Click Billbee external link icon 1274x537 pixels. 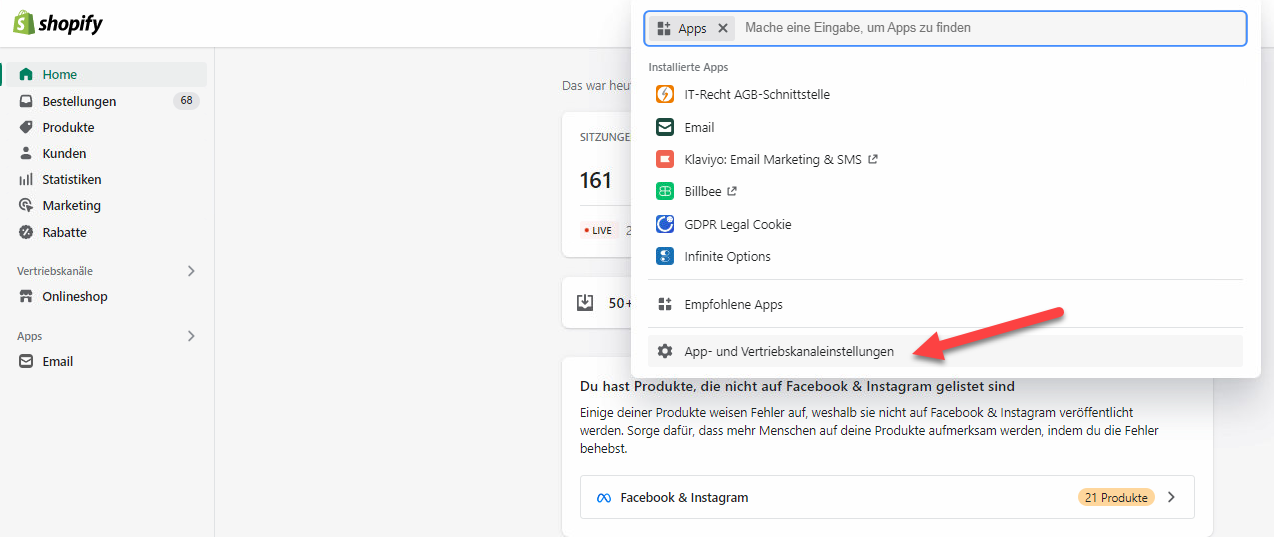coord(731,191)
